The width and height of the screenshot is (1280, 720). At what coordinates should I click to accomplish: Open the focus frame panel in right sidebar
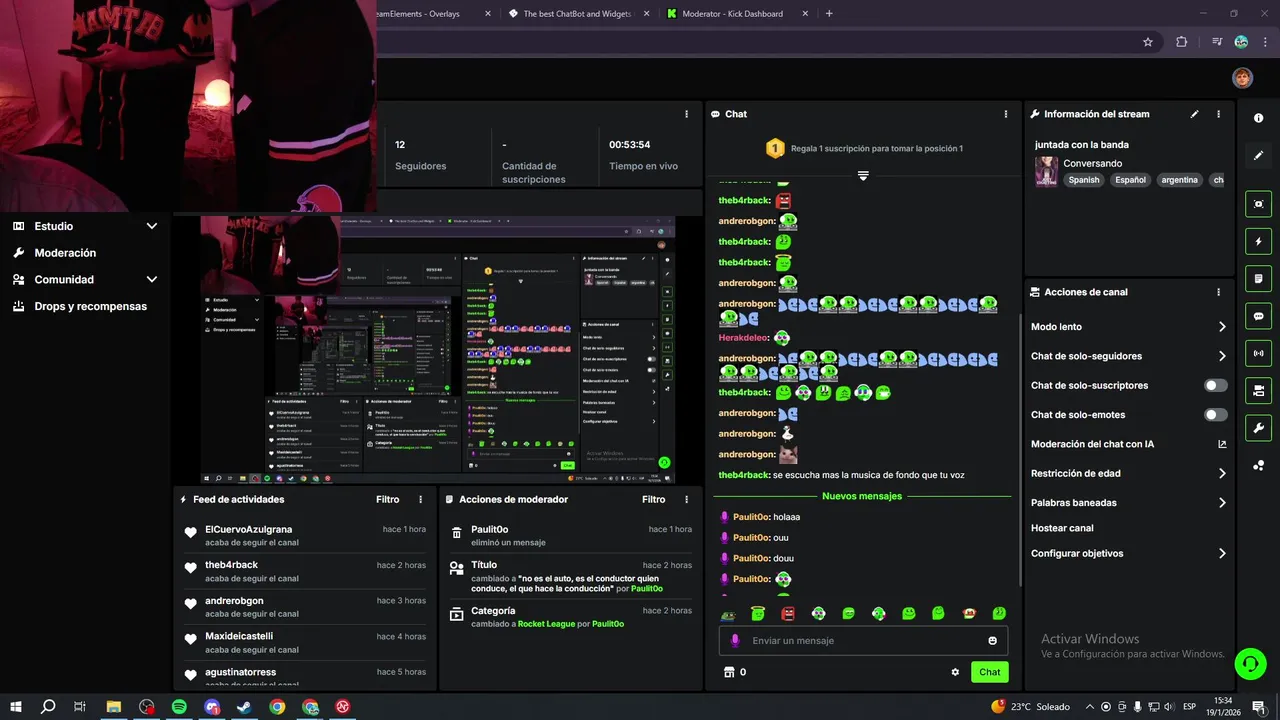click(x=1258, y=204)
